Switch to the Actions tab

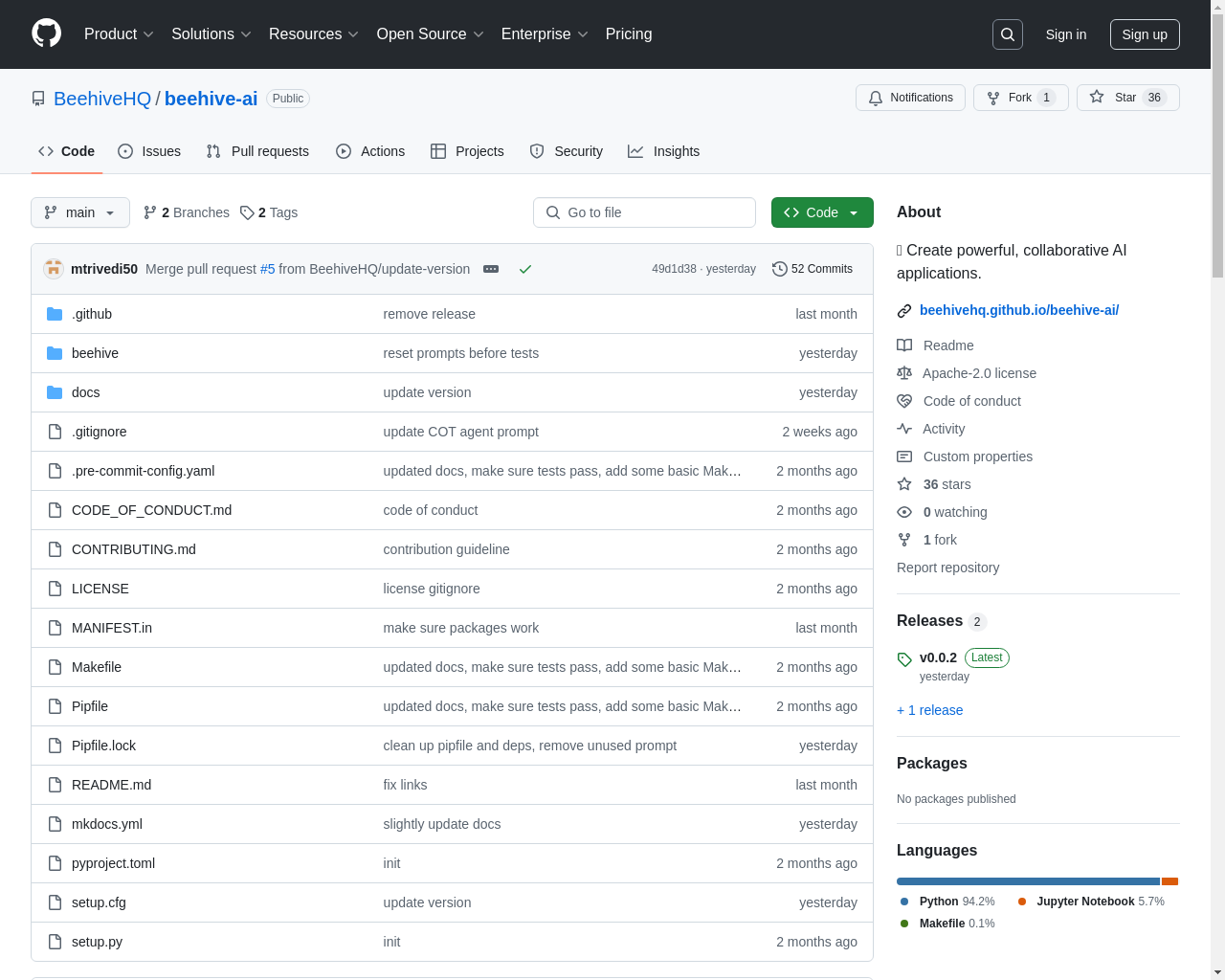[x=370, y=151]
